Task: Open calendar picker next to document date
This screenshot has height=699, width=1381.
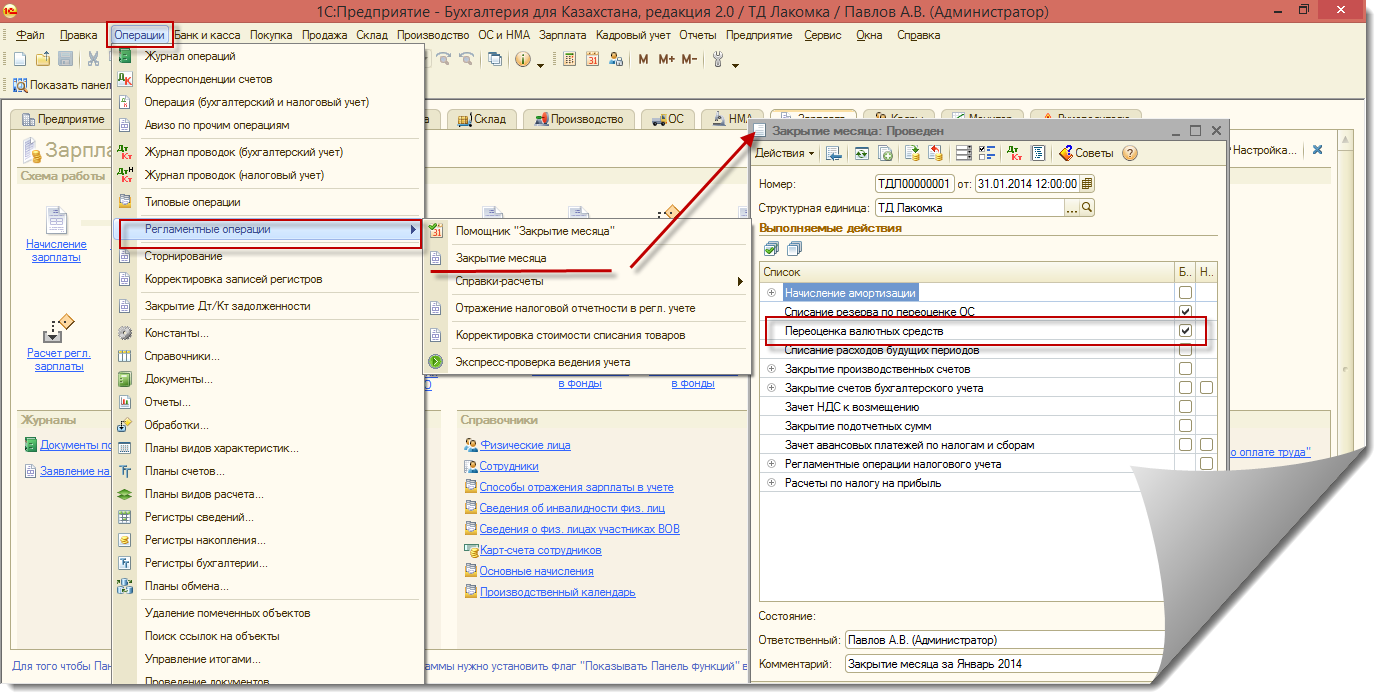Action: coord(1087,184)
